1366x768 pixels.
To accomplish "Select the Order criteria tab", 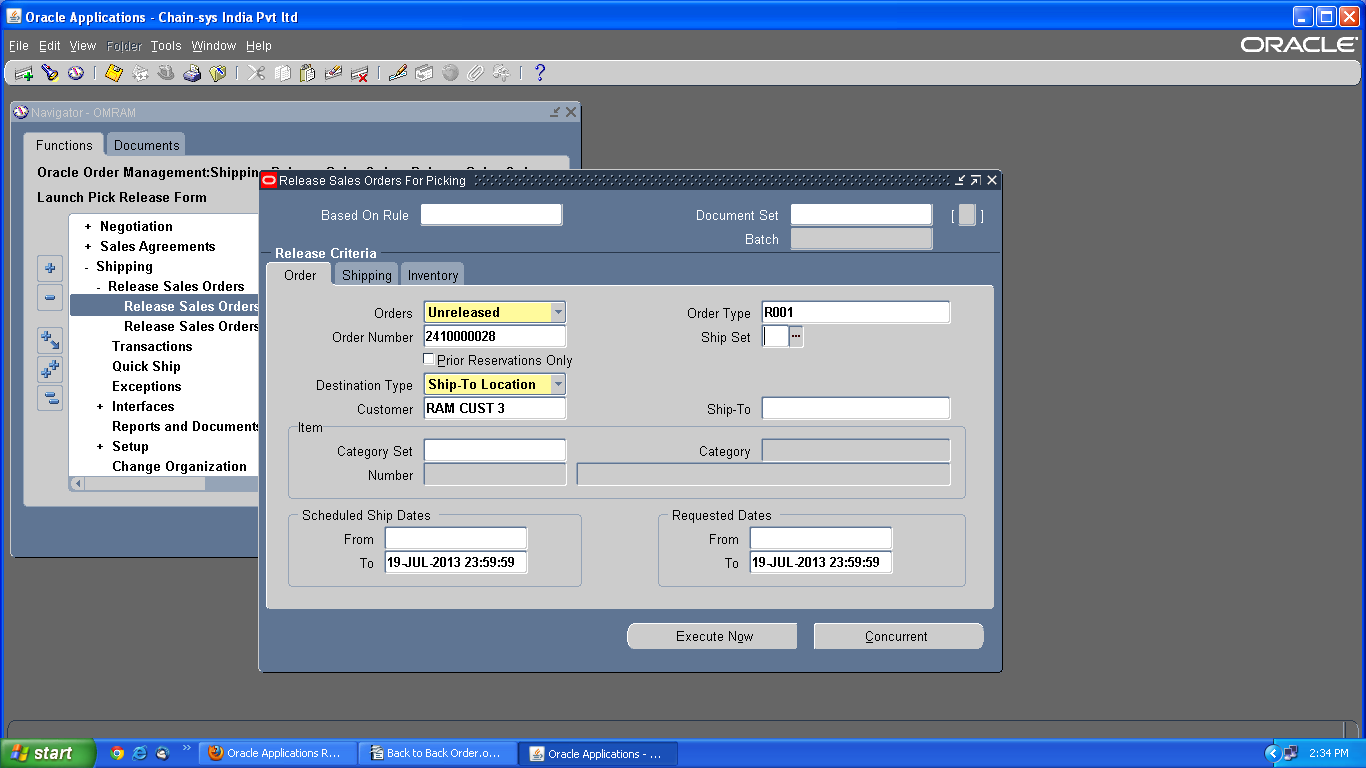I will click(x=300, y=275).
